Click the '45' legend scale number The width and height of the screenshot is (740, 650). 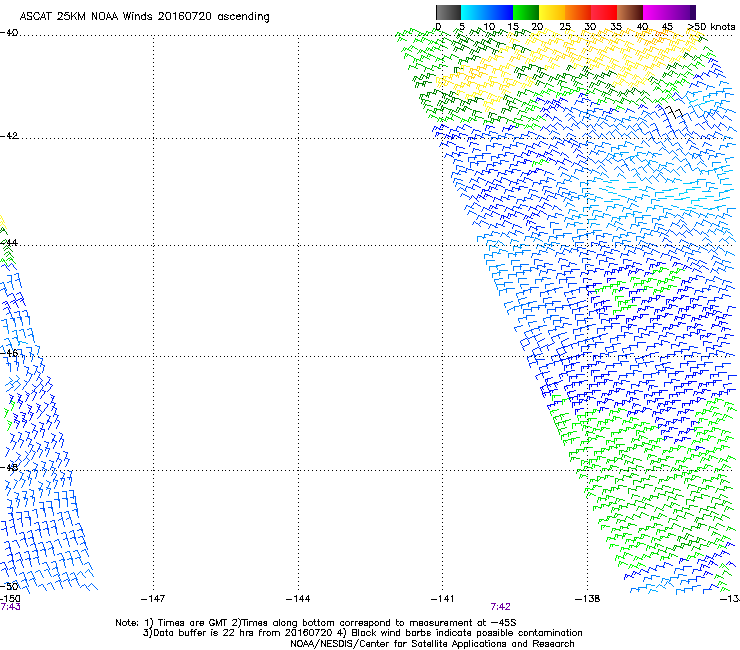tap(667, 27)
